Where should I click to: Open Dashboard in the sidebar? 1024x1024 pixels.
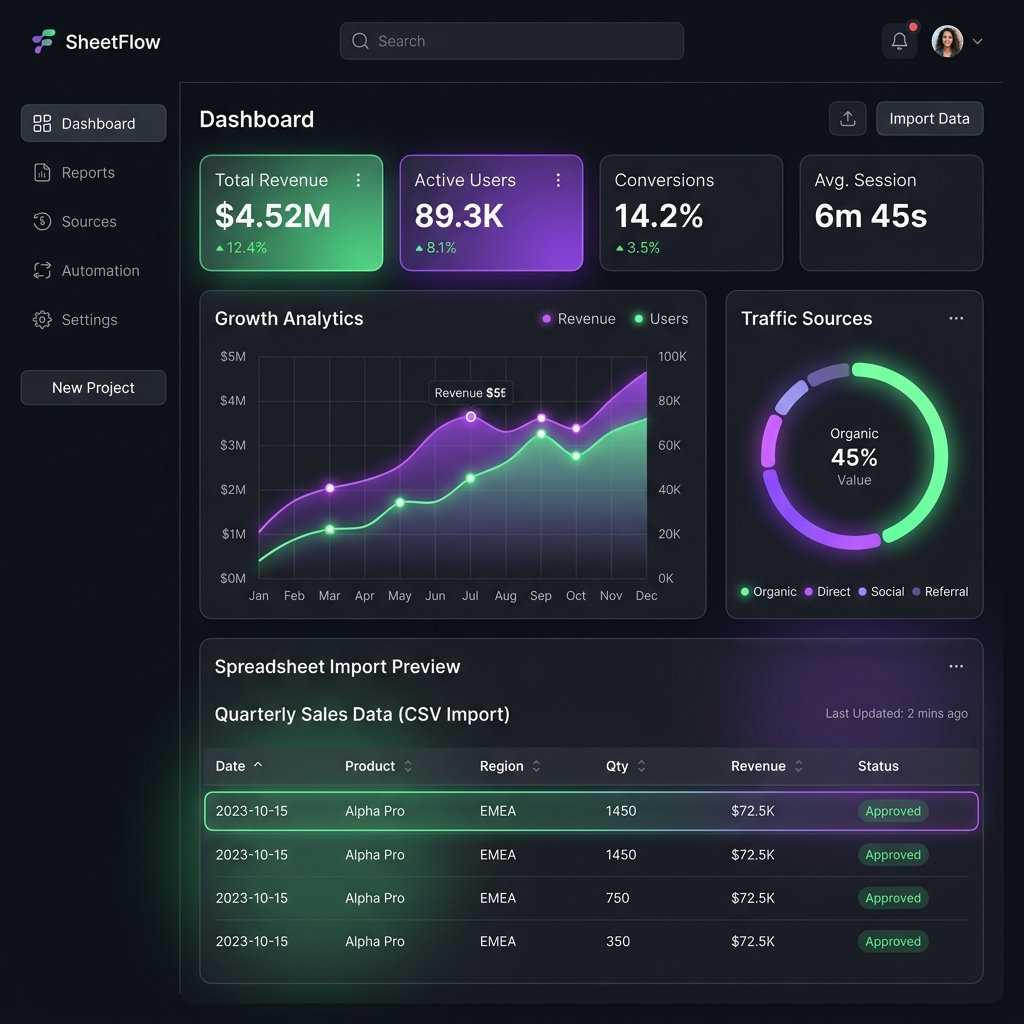[x=93, y=123]
